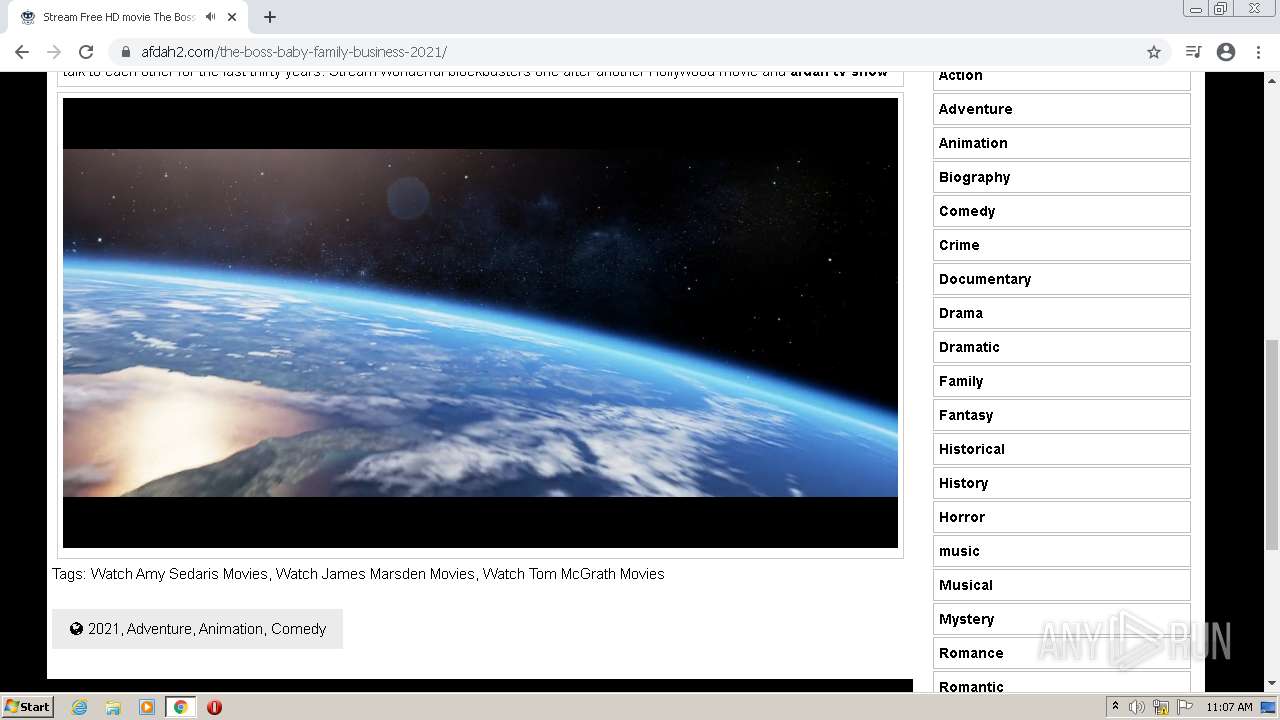Open media control icon in toolbar

[1193, 52]
